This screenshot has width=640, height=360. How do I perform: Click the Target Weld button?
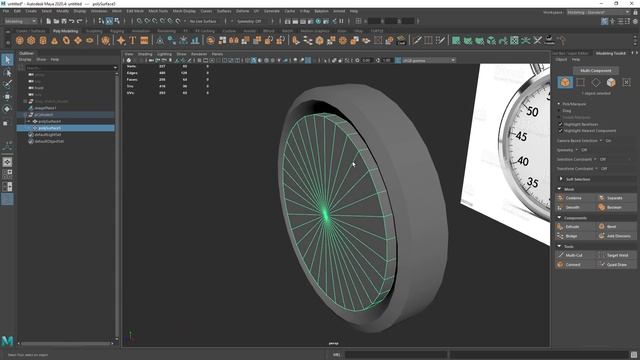point(617,255)
